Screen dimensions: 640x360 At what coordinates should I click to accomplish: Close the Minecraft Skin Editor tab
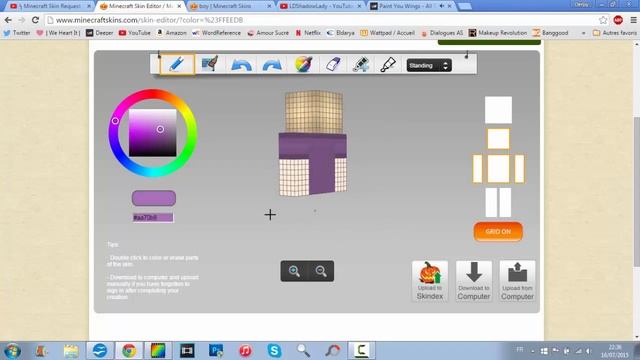click(179, 6)
